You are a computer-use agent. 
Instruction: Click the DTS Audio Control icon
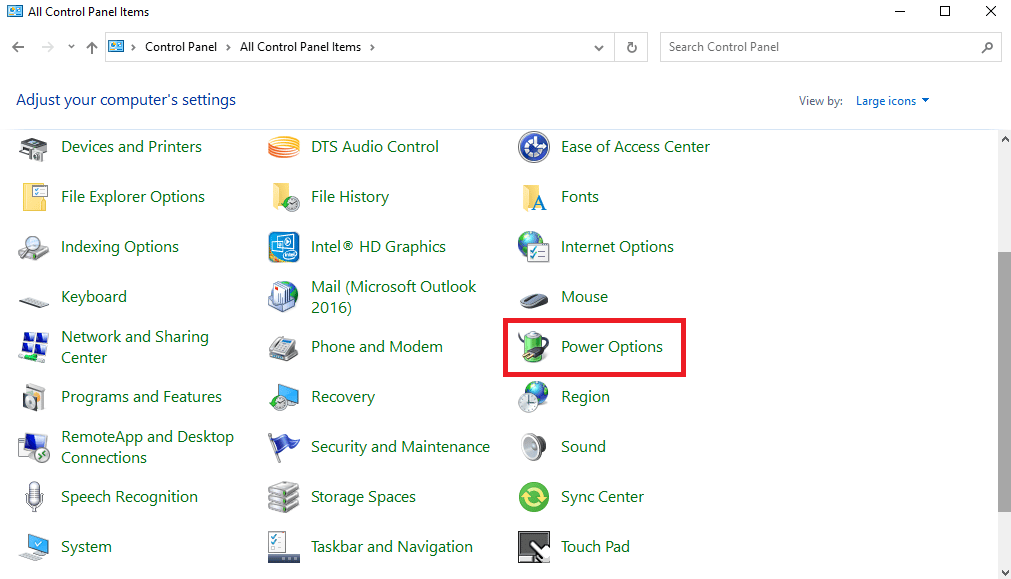(284, 148)
